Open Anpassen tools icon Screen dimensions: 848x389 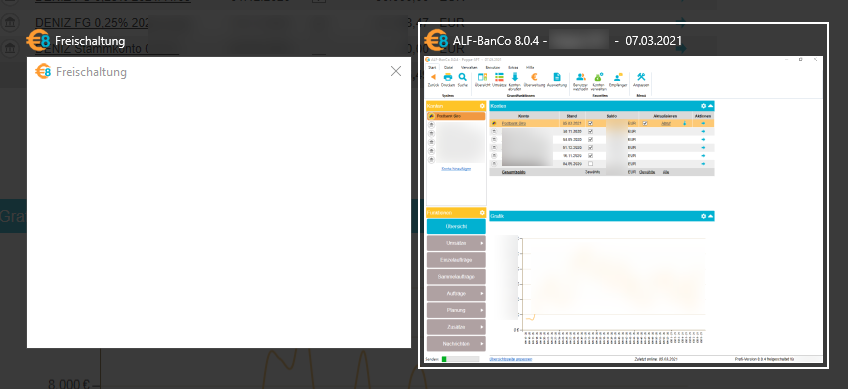[x=641, y=77]
